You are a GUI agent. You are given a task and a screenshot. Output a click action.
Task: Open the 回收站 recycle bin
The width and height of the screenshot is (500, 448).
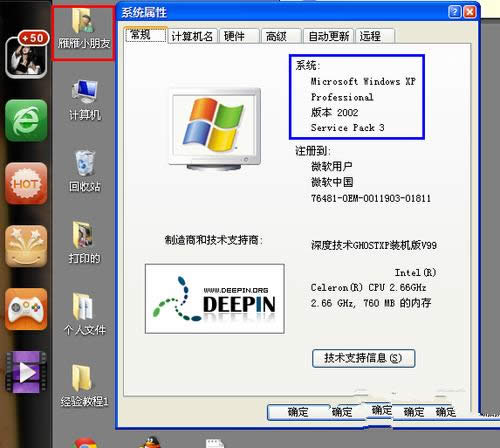point(85,171)
